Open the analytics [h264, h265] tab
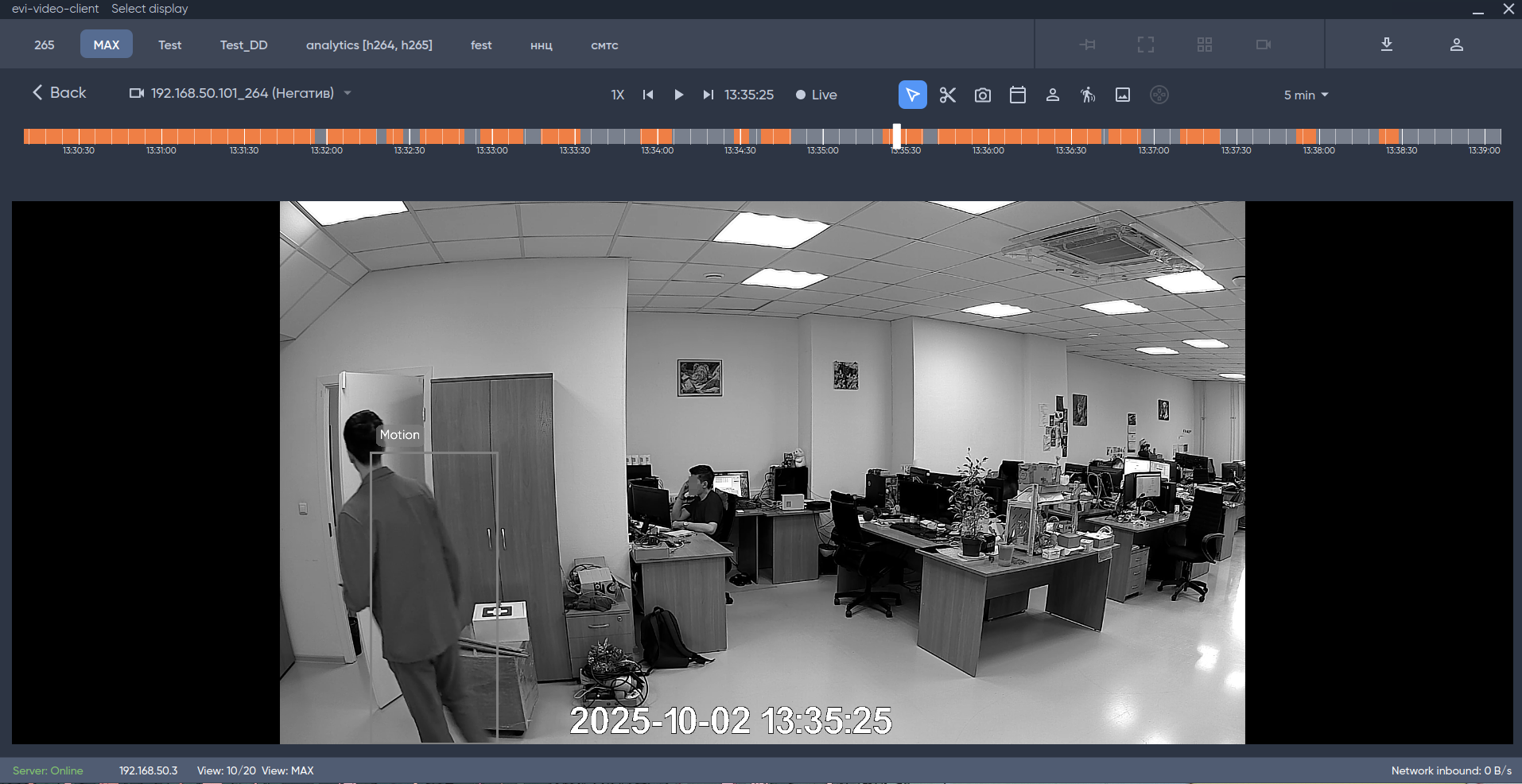Image resolution: width=1522 pixels, height=784 pixels. (x=369, y=45)
